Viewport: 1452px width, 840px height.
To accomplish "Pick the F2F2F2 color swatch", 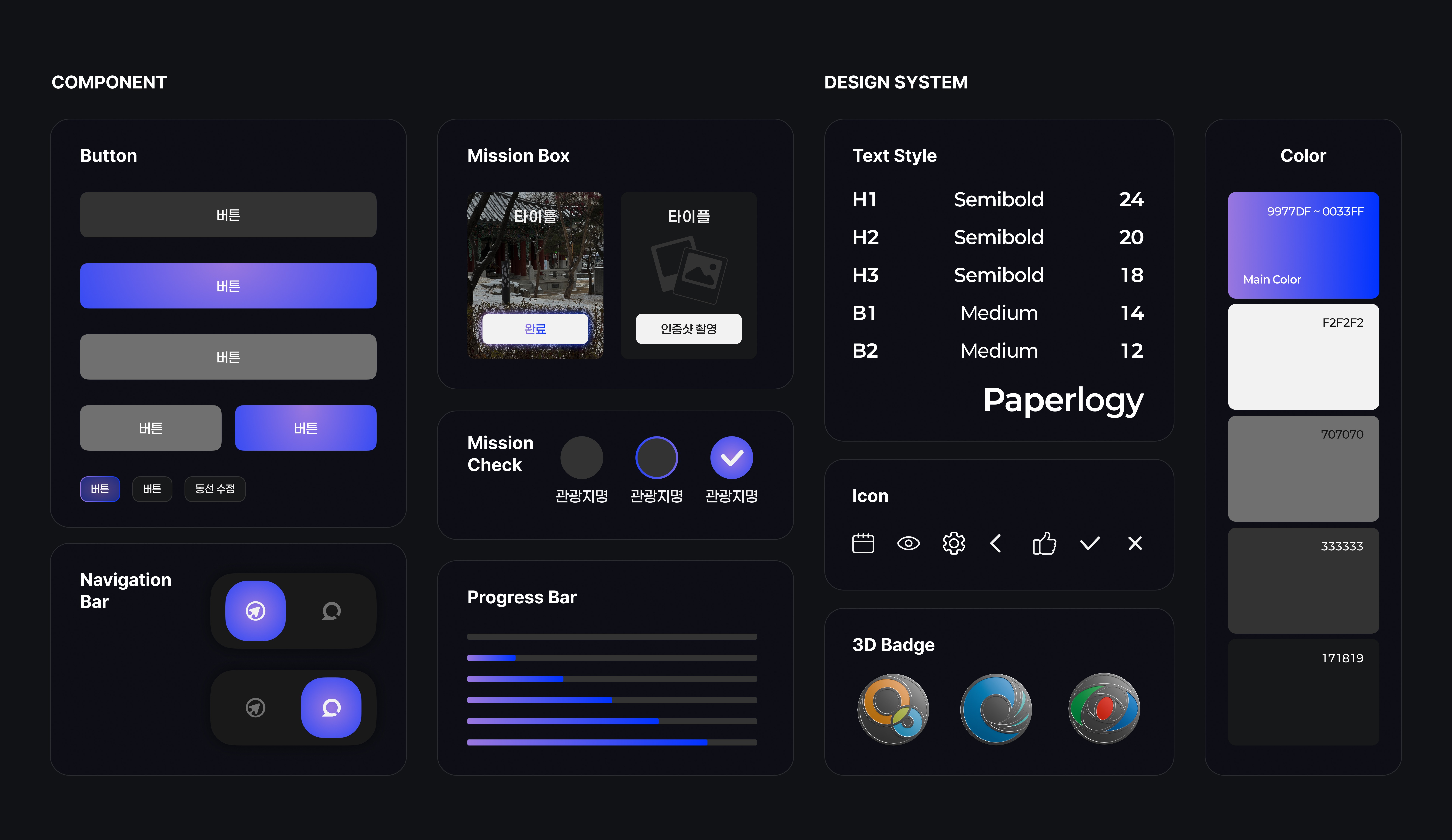I will click(1303, 357).
